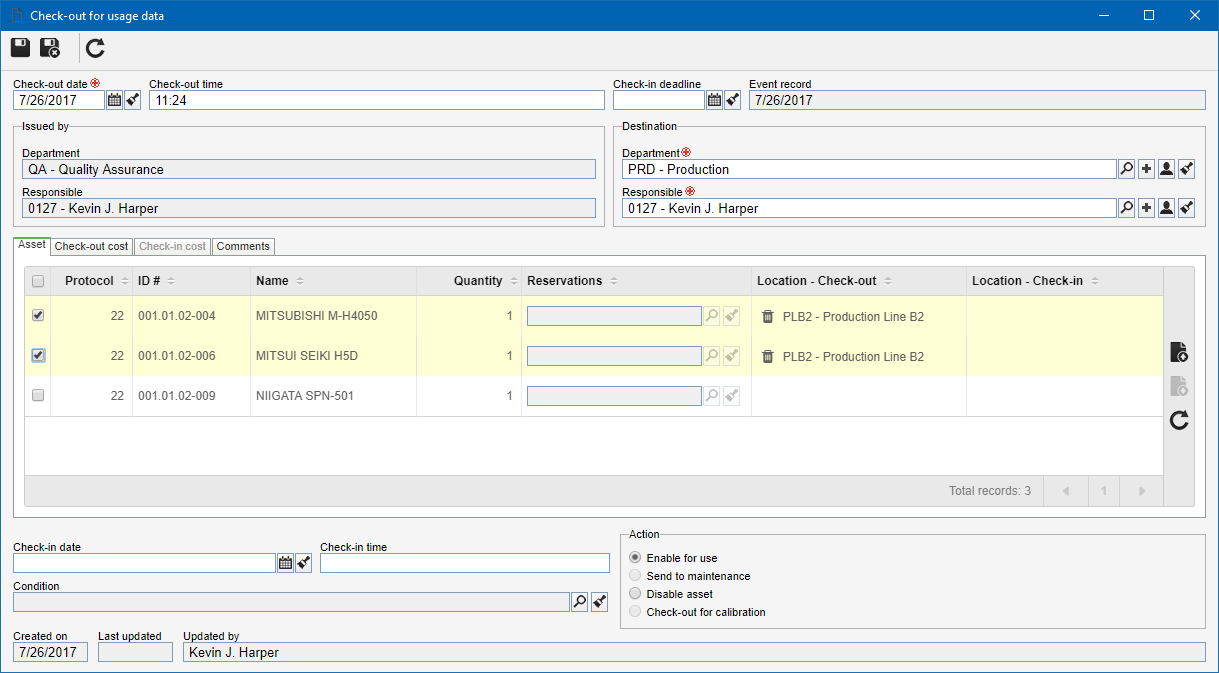This screenshot has width=1219, height=673.
Task: Click the Check-out time input field
Action: point(377,100)
